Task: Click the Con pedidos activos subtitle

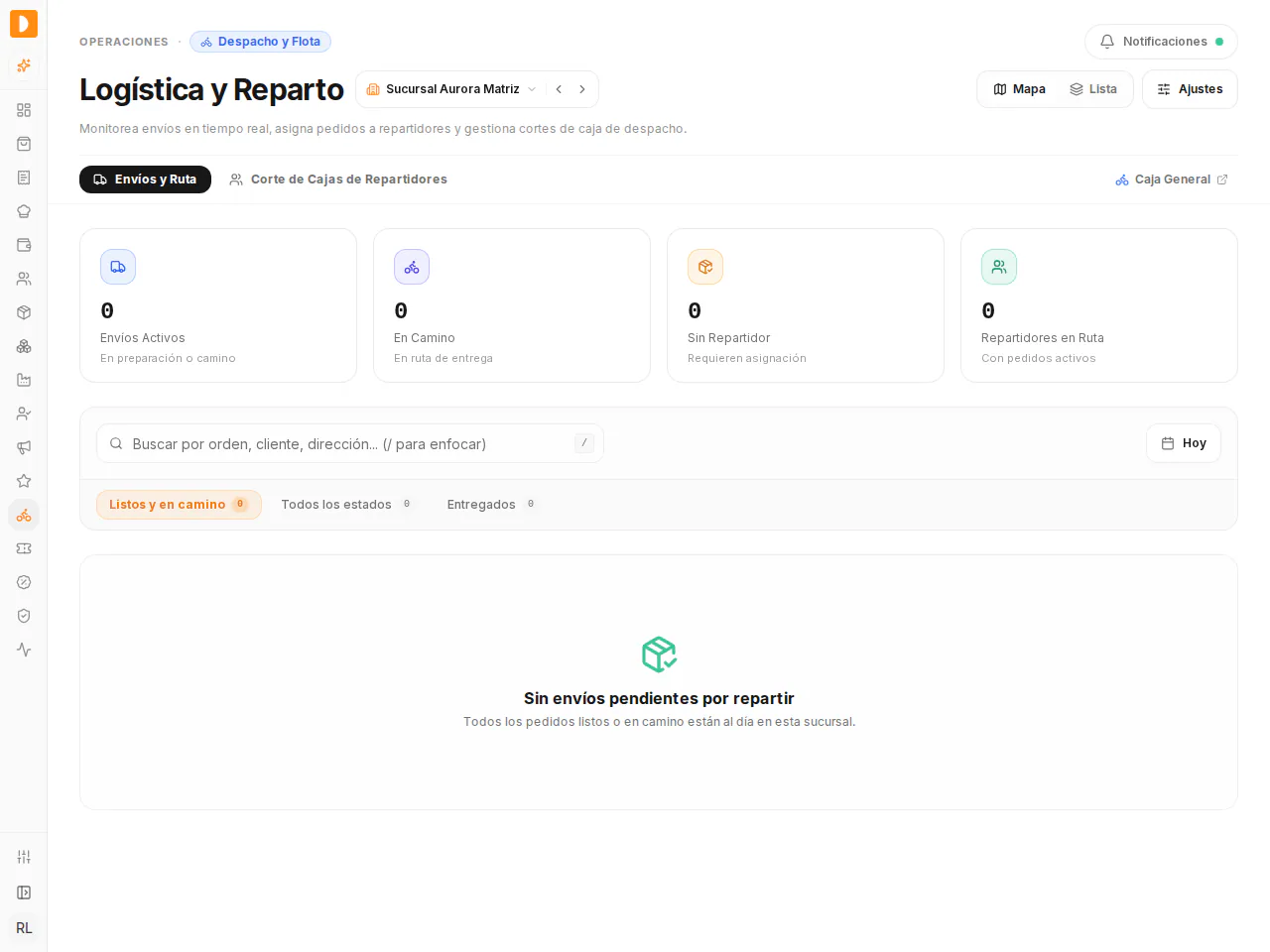Action: tap(1039, 359)
